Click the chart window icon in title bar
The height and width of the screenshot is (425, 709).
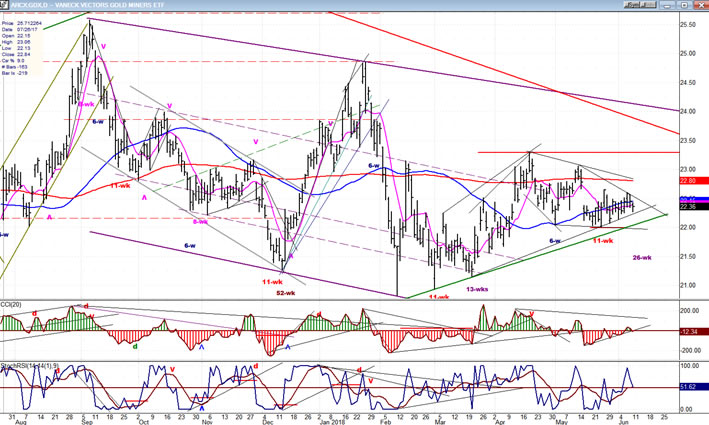5,5
